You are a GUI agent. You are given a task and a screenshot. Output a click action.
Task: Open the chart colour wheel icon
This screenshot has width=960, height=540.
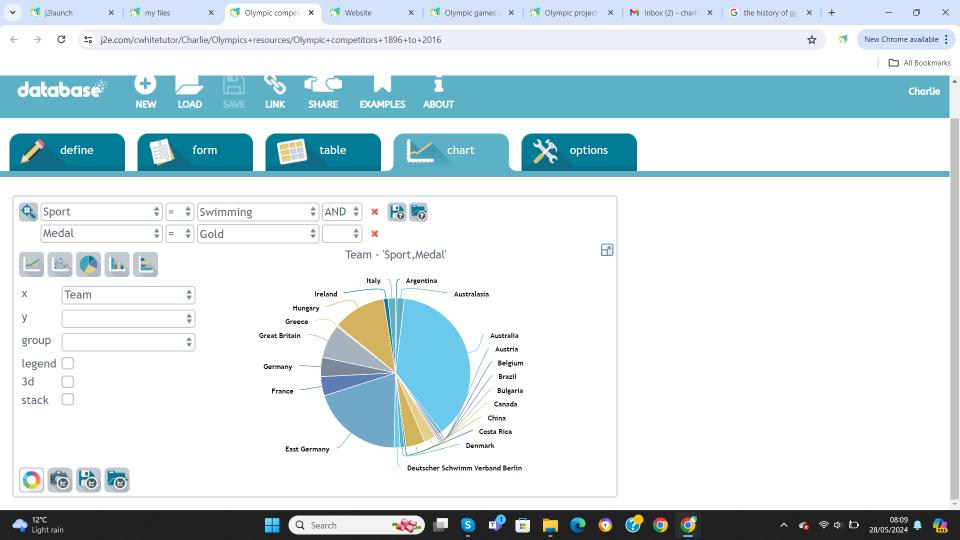tap(32, 480)
